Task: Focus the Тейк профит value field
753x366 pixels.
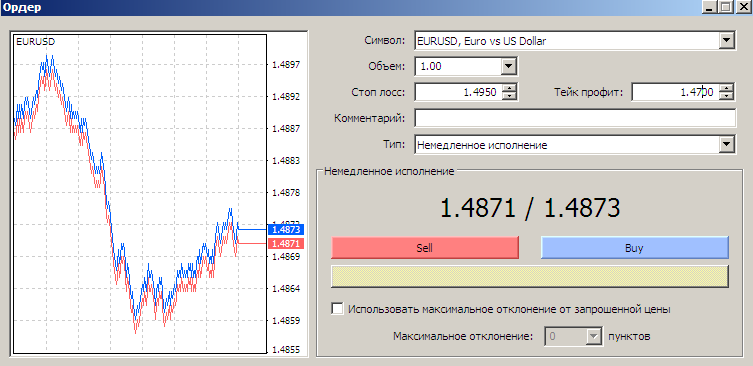Action: coord(676,92)
